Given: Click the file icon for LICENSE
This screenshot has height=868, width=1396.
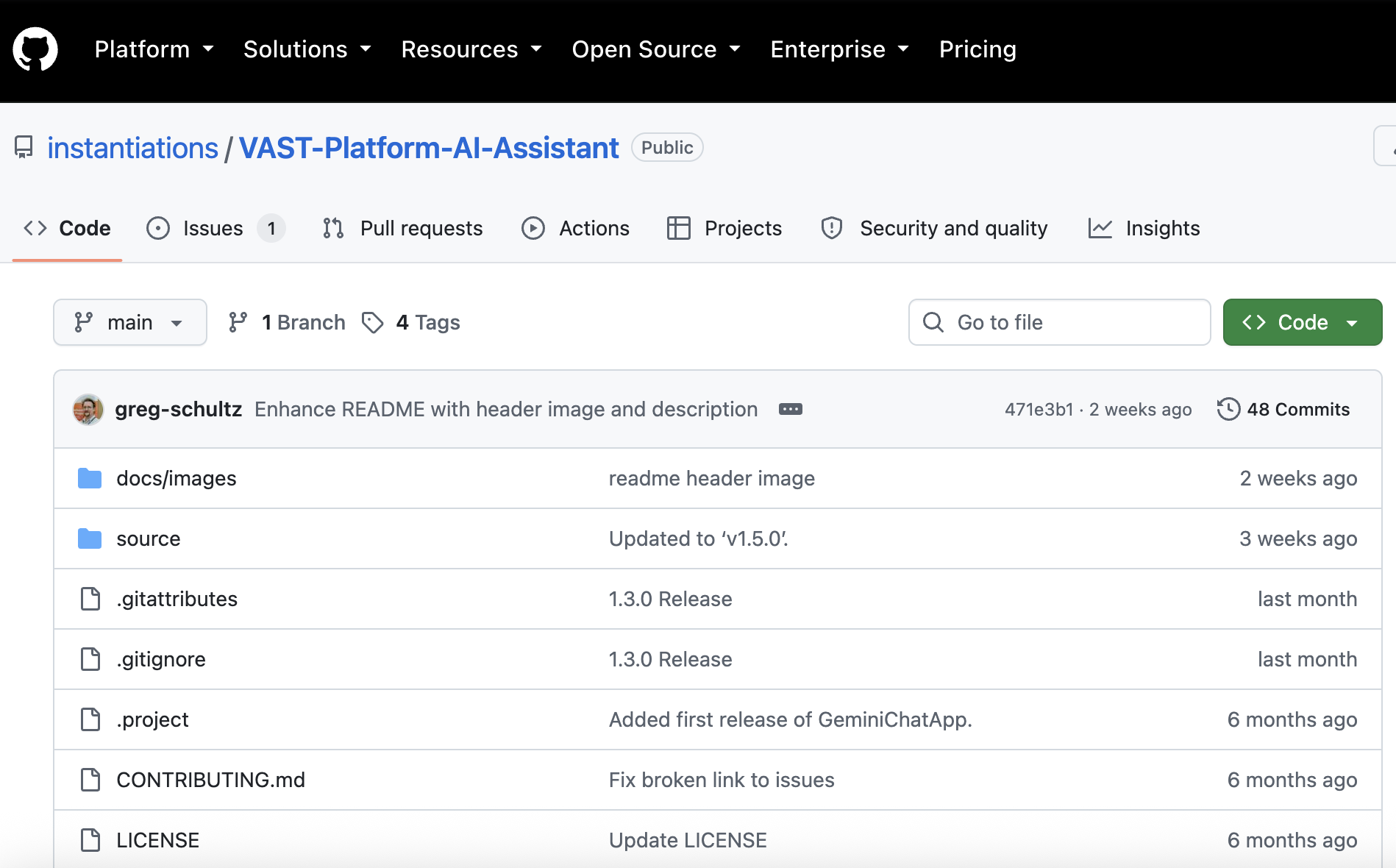Looking at the screenshot, I should click(x=90, y=840).
